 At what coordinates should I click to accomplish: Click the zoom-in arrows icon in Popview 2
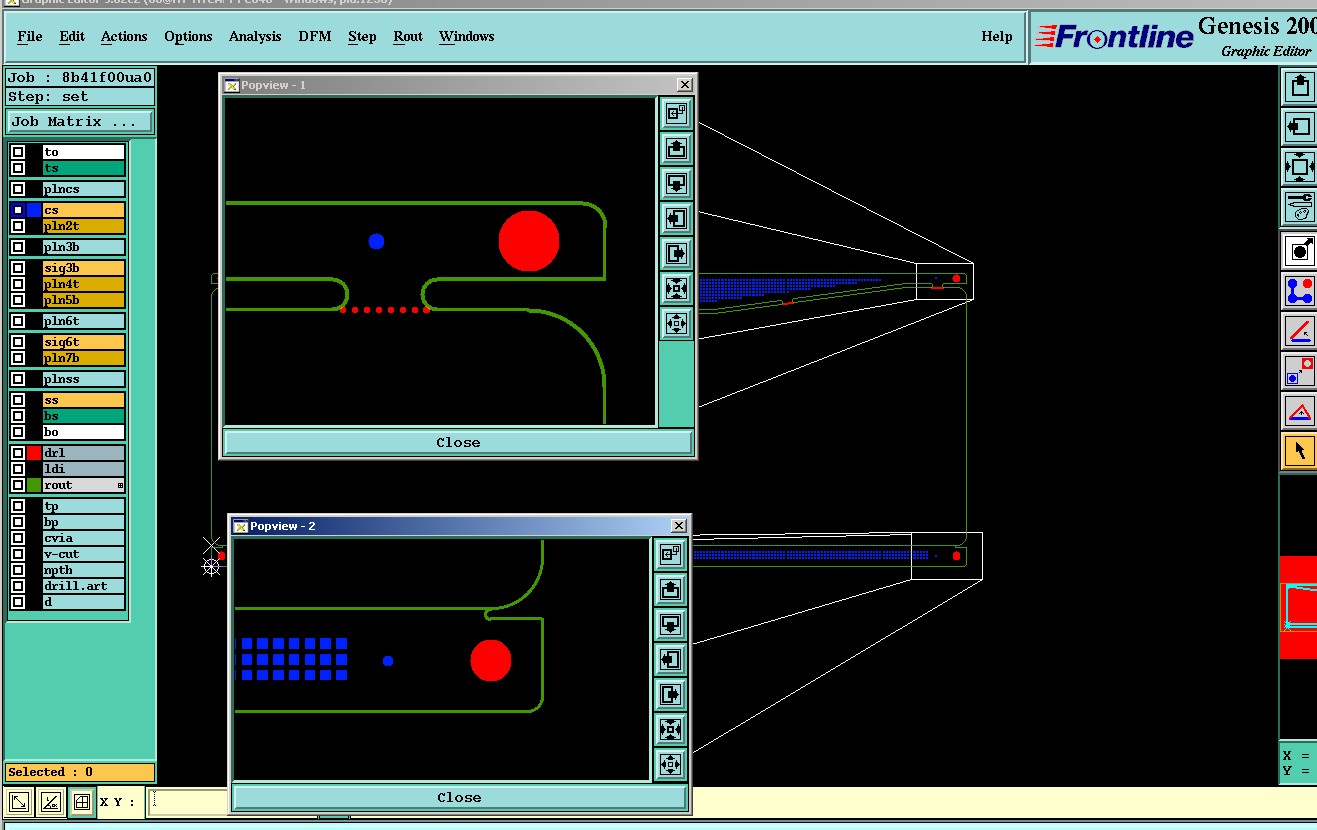(670, 729)
